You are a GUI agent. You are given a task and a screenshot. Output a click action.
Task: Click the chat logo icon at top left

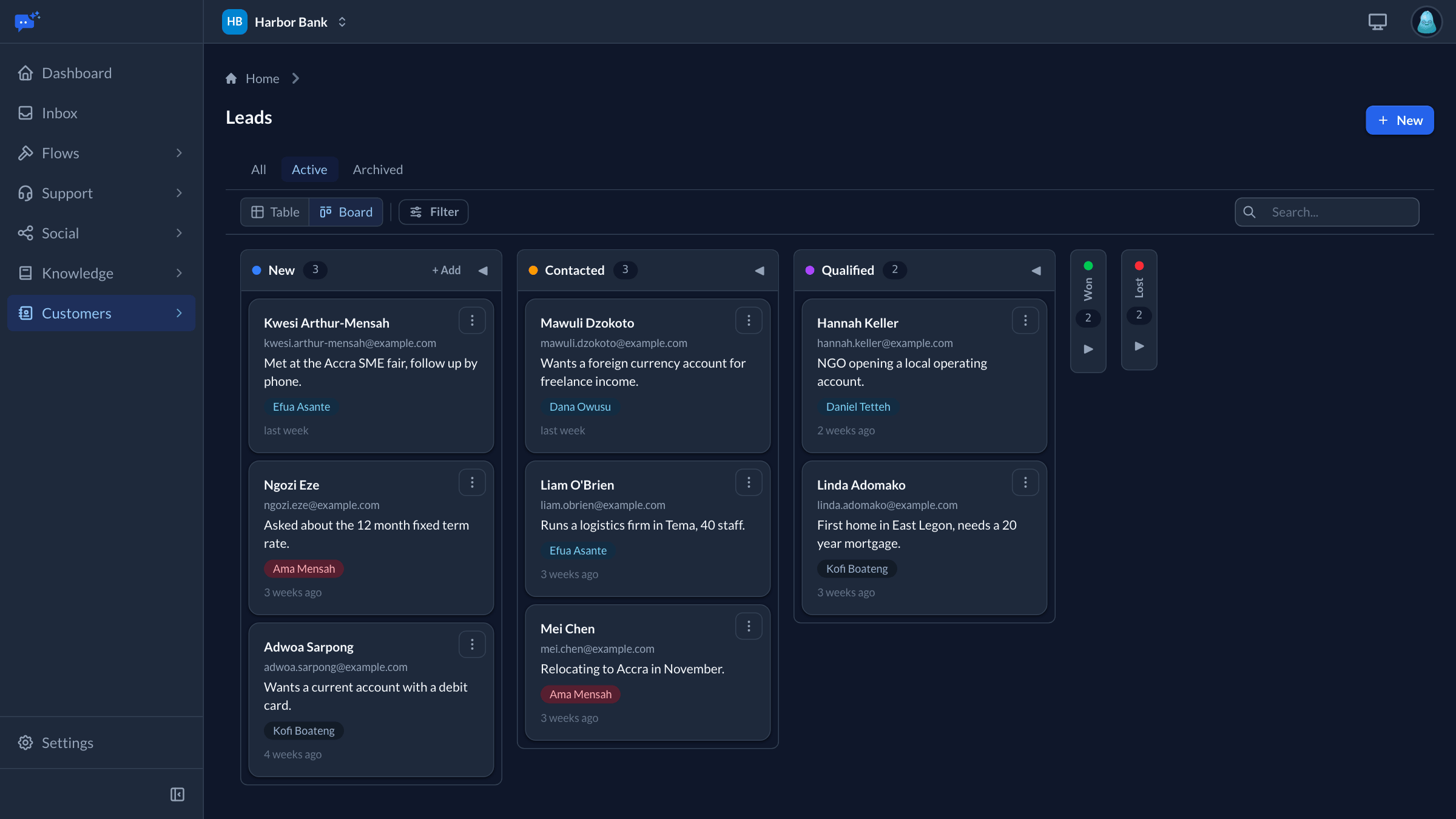(x=27, y=22)
